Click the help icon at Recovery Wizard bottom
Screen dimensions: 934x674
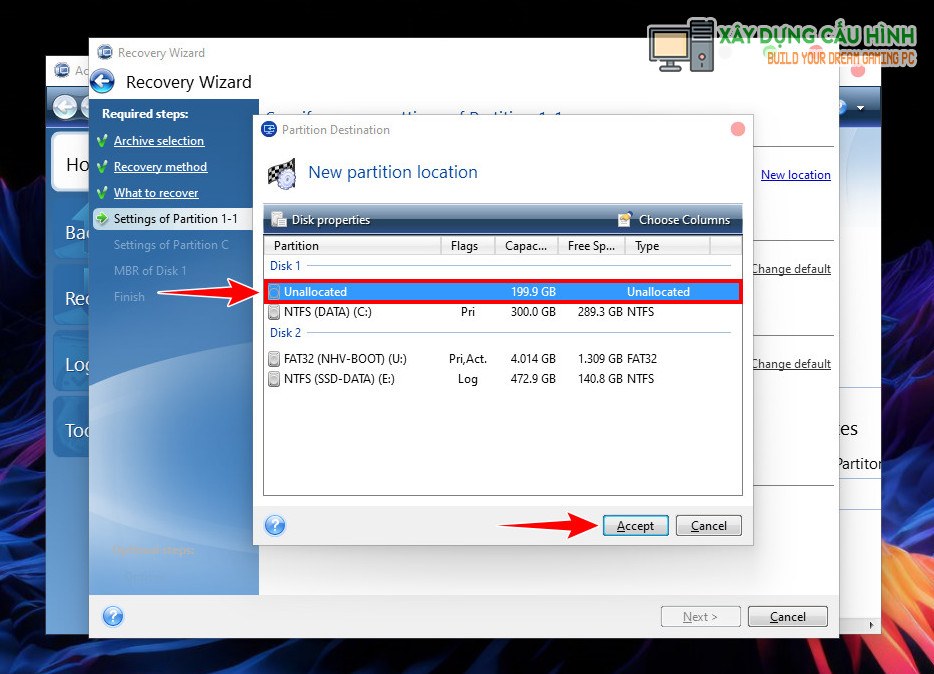pos(113,616)
